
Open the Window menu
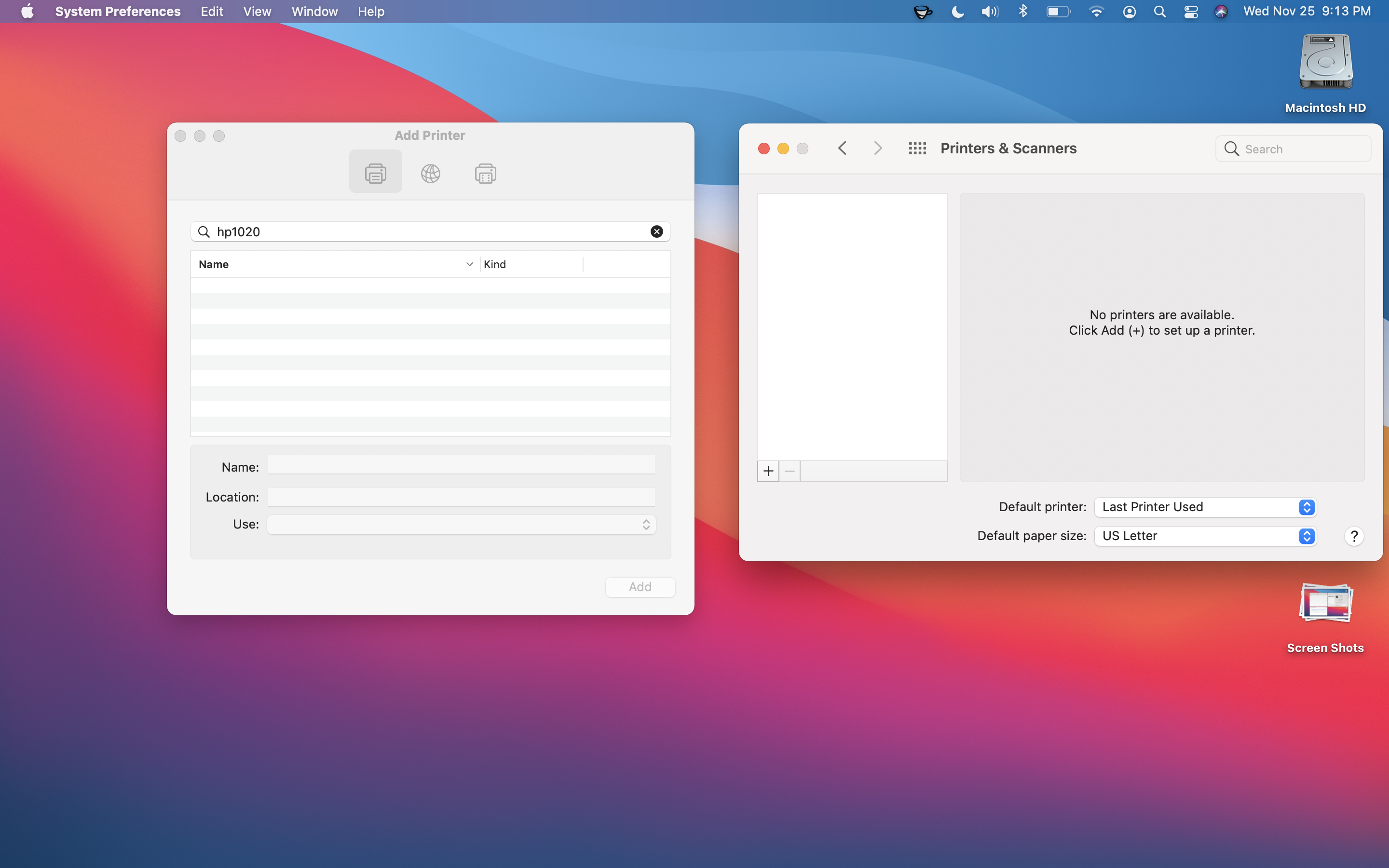pyautogui.click(x=314, y=12)
